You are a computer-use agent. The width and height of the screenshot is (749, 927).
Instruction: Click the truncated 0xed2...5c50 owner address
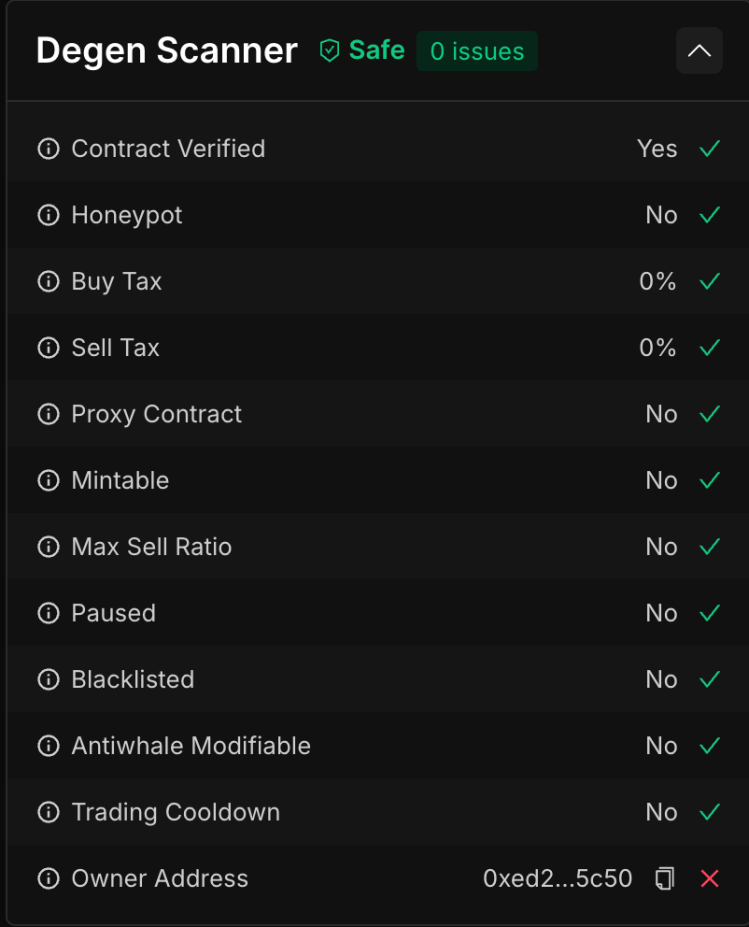tap(559, 878)
